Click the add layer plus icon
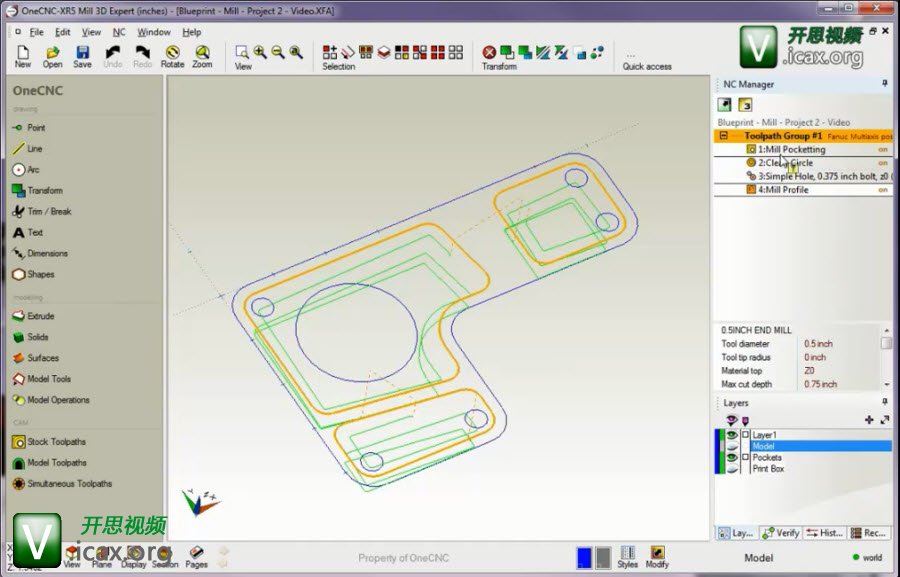Viewport: 900px width, 577px height. pos(868,420)
